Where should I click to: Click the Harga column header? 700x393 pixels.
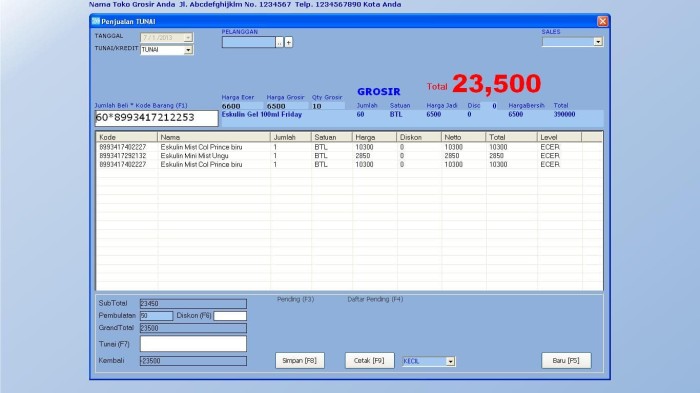[x=375, y=137]
